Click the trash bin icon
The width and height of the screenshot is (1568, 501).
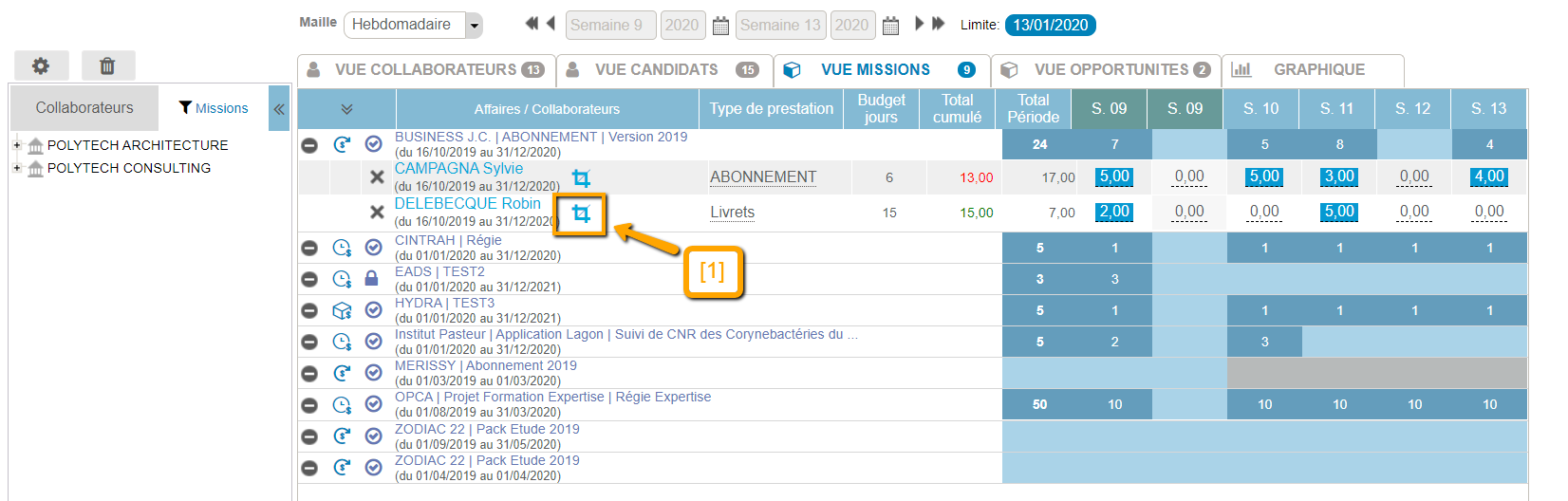pyautogui.click(x=107, y=65)
